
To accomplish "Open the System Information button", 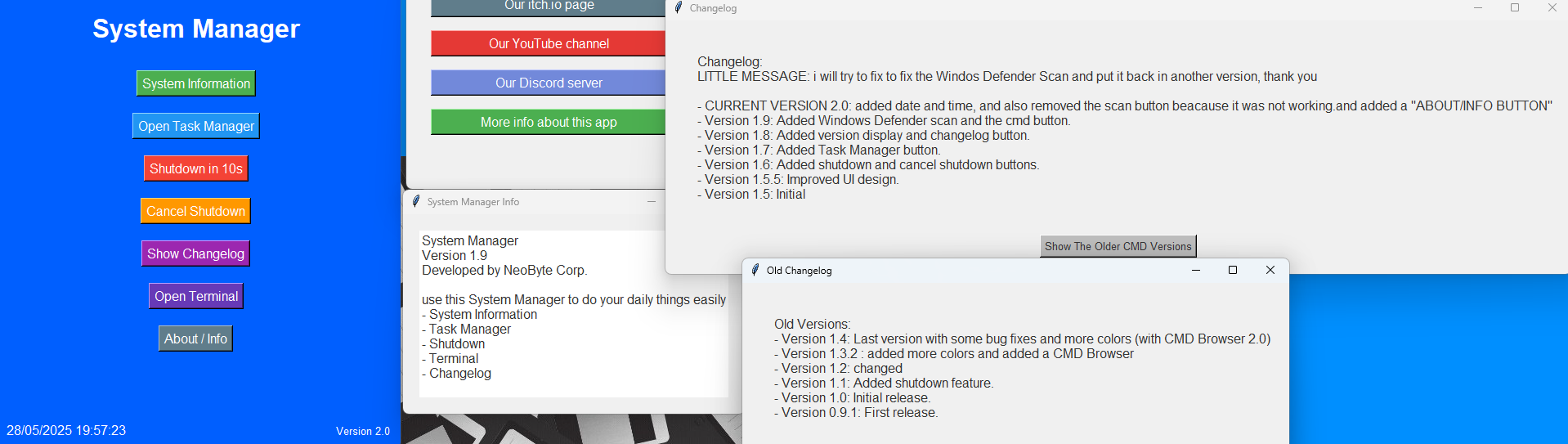I will (x=196, y=83).
